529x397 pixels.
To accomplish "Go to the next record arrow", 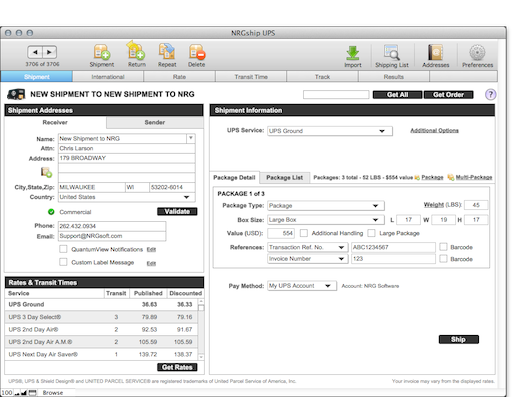I will coord(49,52).
